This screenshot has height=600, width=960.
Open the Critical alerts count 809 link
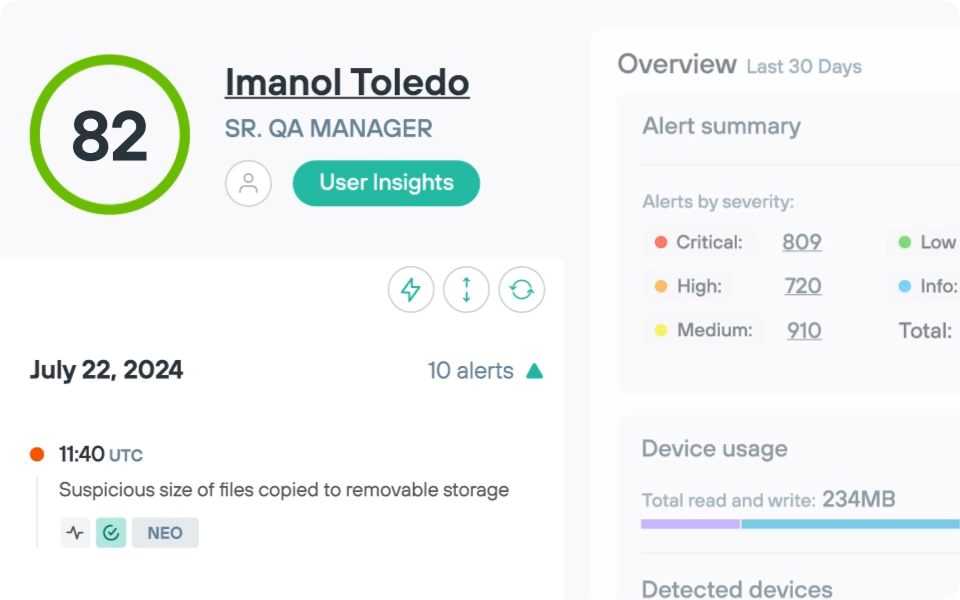coord(803,242)
